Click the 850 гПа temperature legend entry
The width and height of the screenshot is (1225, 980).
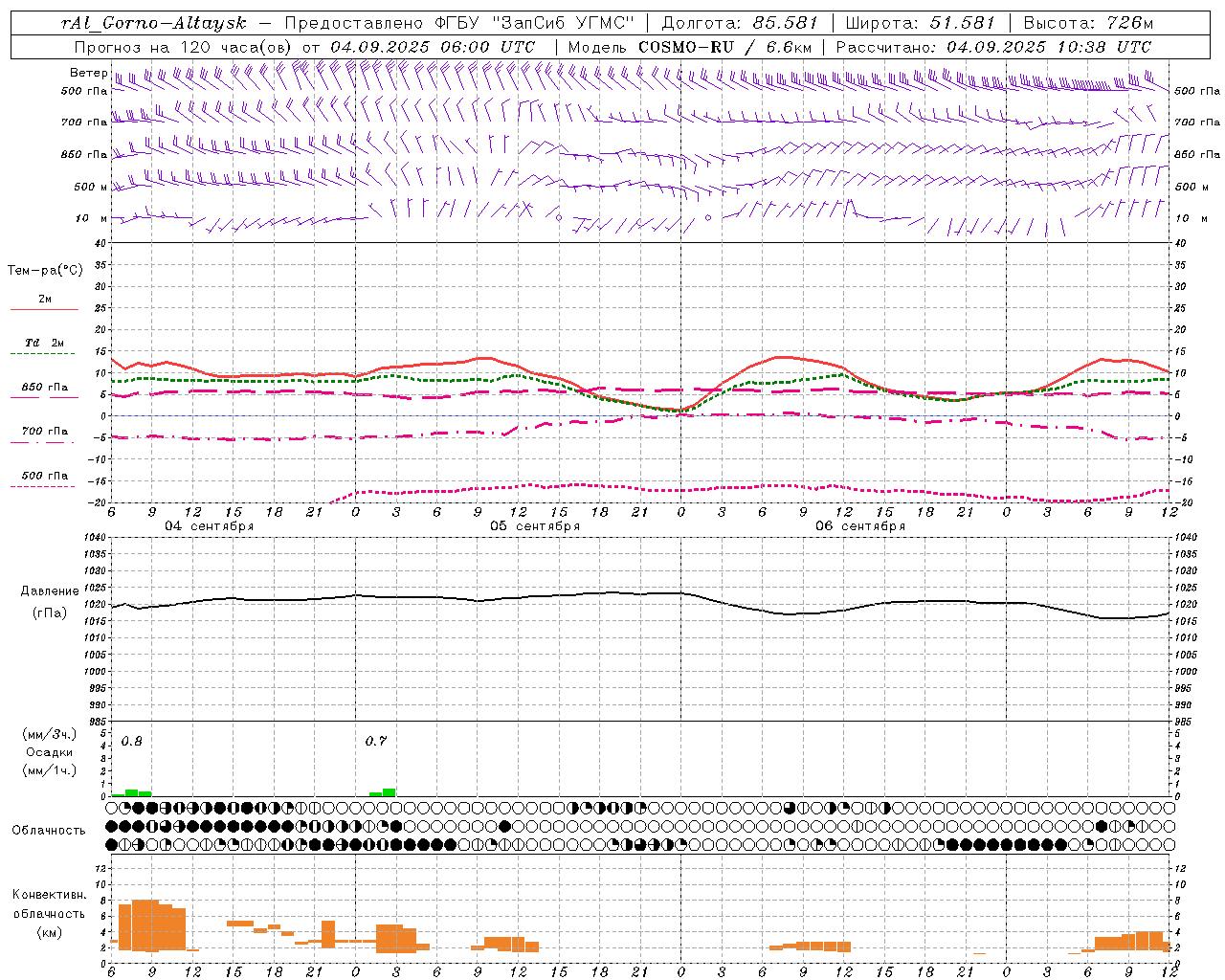point(45,388)
